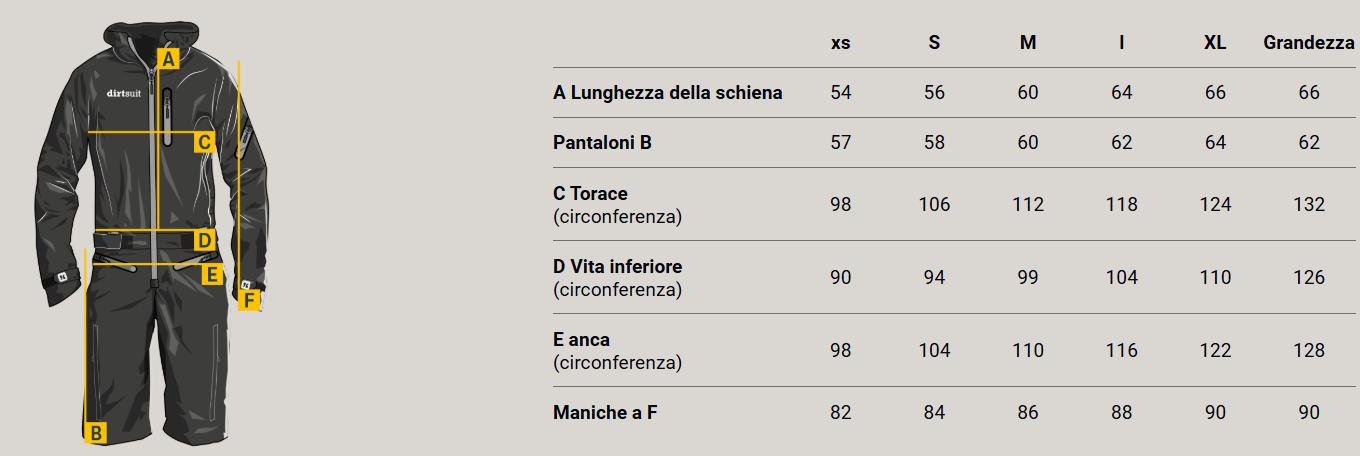The height and width of the screenshot is (456, 1360).
Task: Select the 'D Vita inferiore' row label
Action: (x=617, y=267)
